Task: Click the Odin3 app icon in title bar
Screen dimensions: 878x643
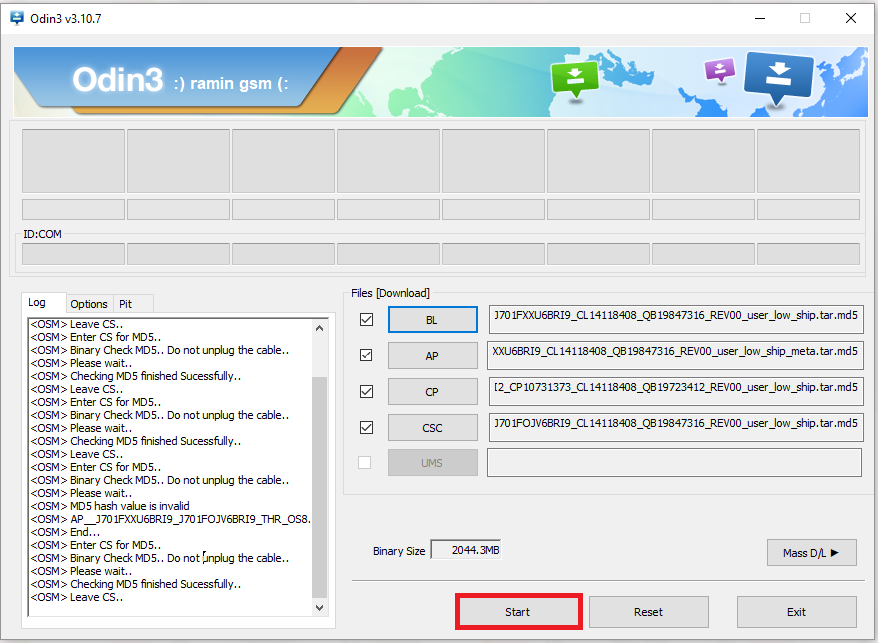Action: 17,18
